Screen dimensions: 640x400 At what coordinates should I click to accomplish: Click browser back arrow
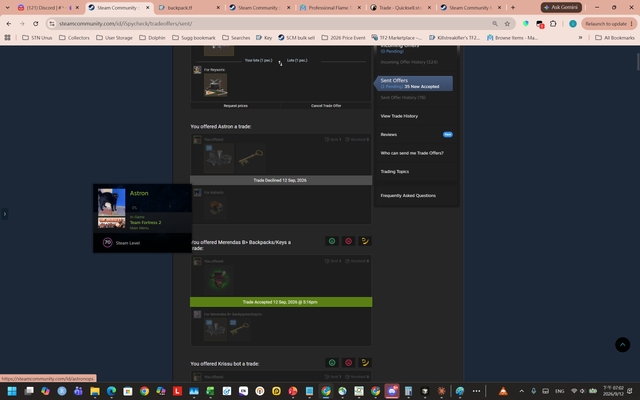coord(9,24)
